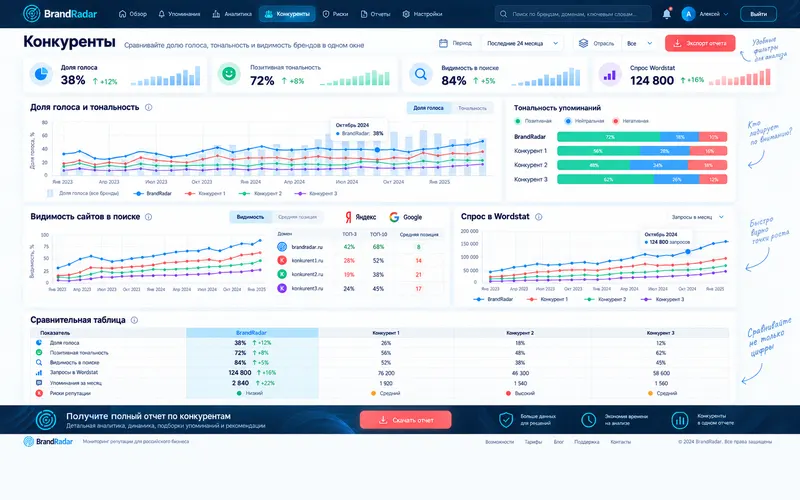Click the smiley icon in Позитивная тональность card
This screenshot has height=500, width=800.
229,74
